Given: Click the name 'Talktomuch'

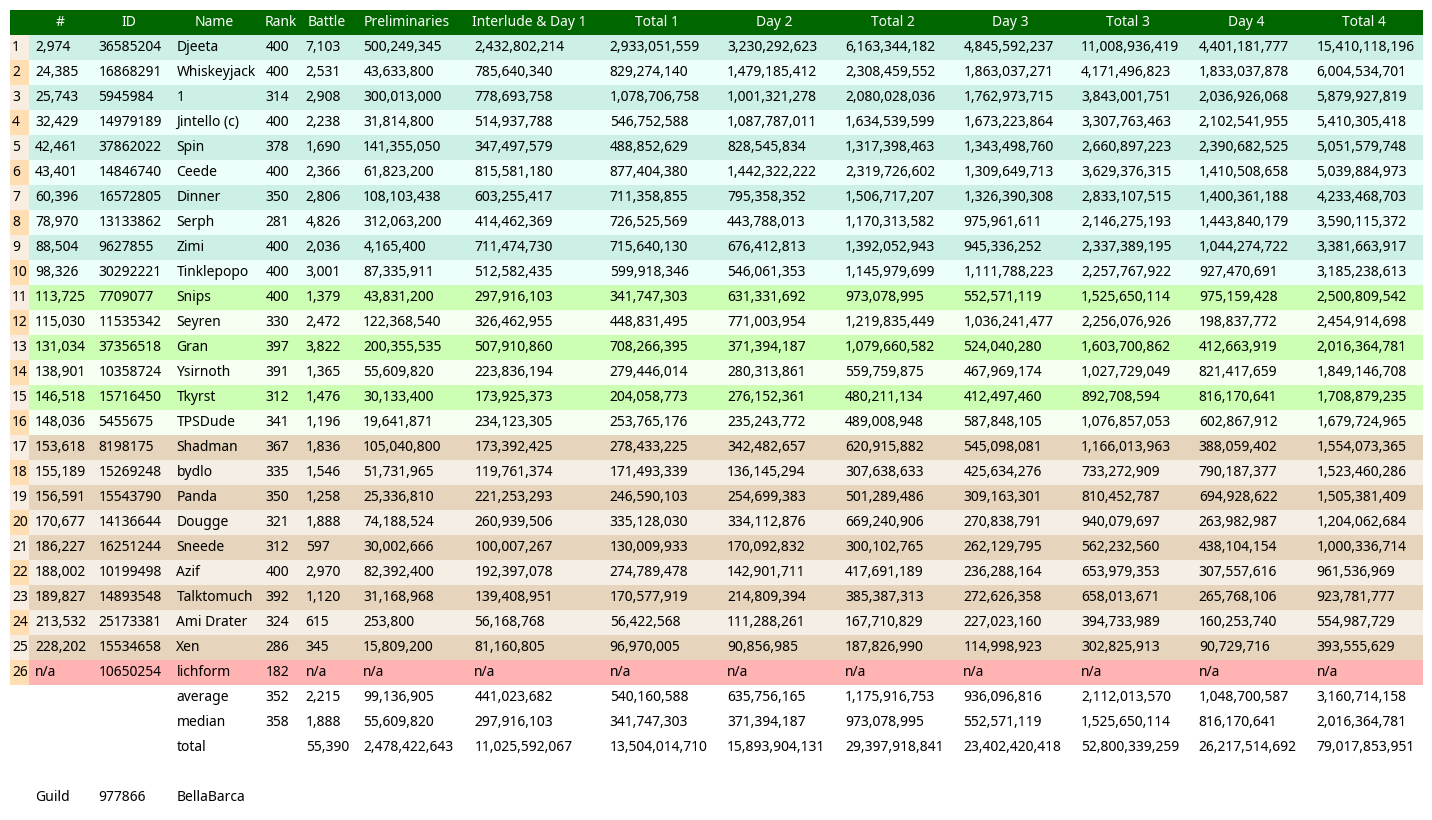Looking at the screenshot, I should pyautogui.click(x=214, y=596).
